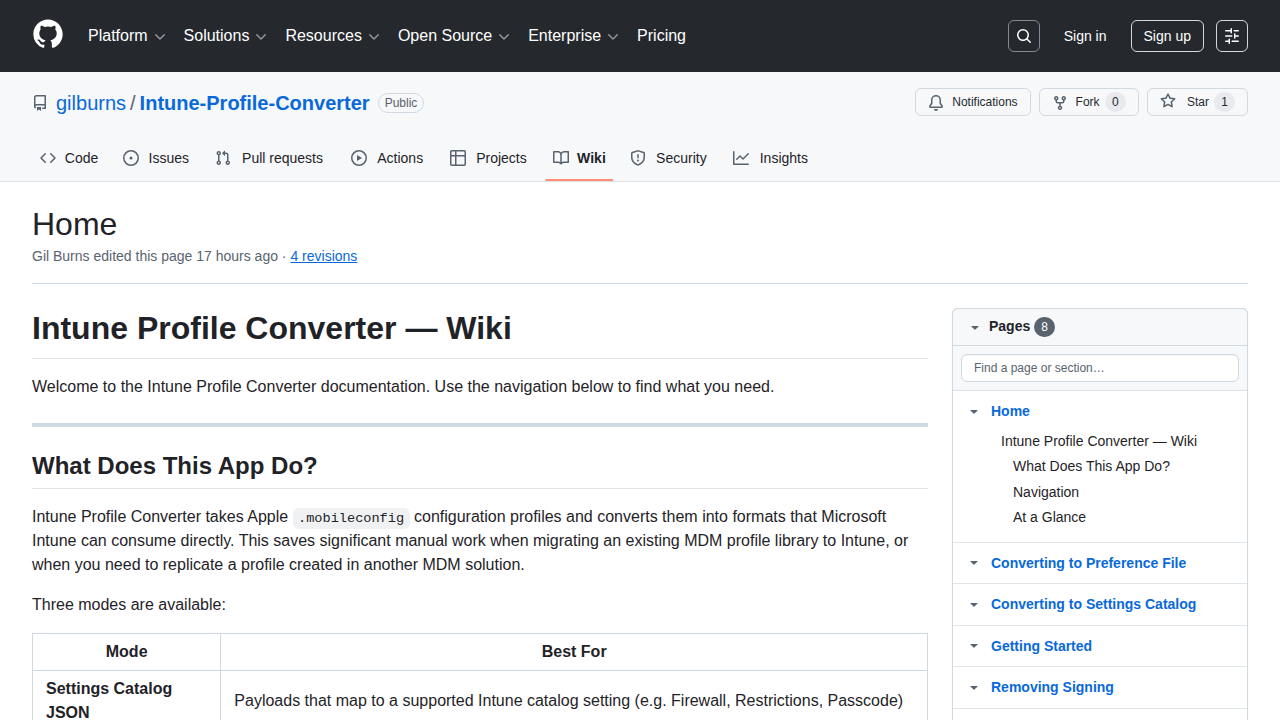Open the Projects tab
The width and height of the screenshot is (1280, 720).
[x=488, y=158]
